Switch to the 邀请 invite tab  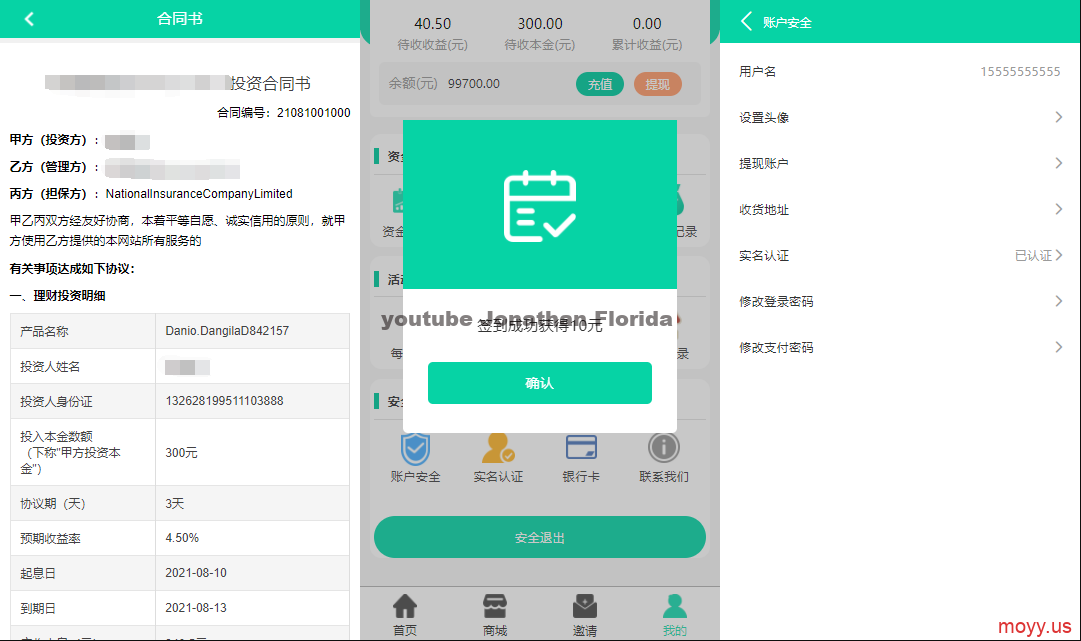point(585,615)
